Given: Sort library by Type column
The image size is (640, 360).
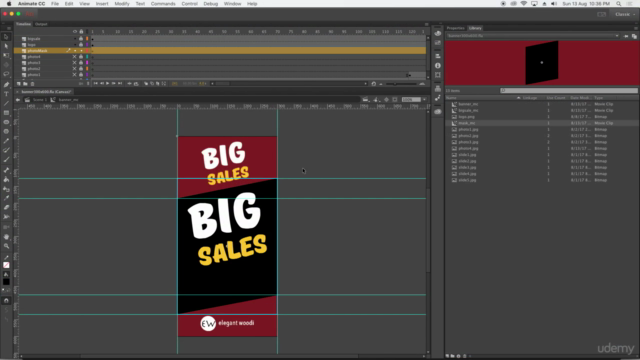Looking at the screenshot, I should (x=598, y=98).
